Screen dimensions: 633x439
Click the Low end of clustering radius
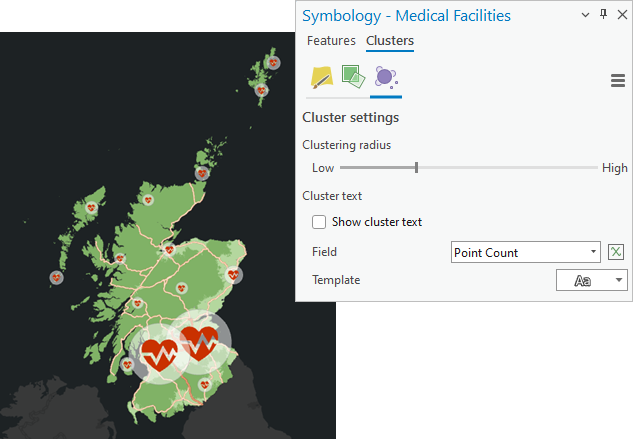pos(323,168)
